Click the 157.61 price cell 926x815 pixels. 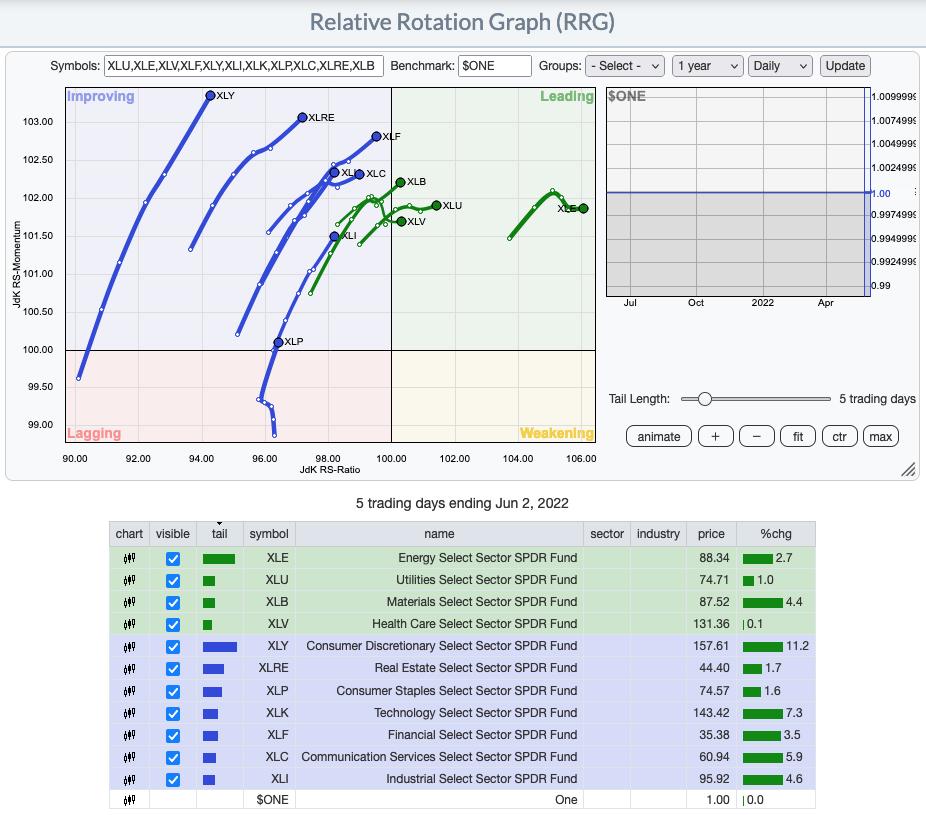click(x=711, y=646)
